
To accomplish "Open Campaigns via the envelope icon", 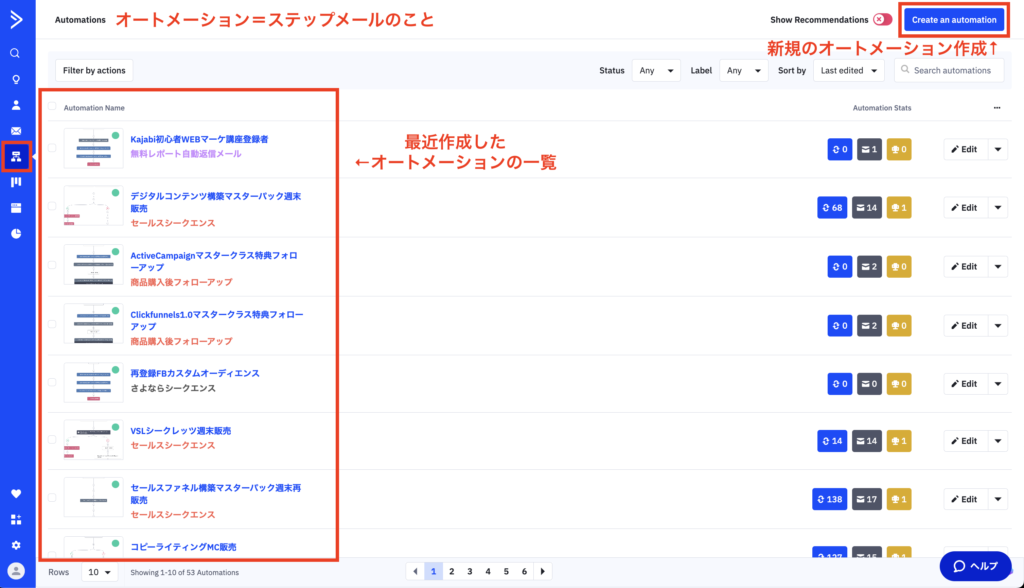I will [15, 131].
